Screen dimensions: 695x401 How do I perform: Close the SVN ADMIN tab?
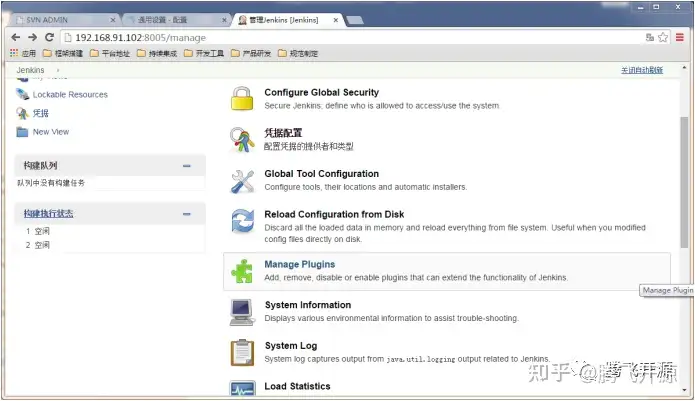coord(113,20)
